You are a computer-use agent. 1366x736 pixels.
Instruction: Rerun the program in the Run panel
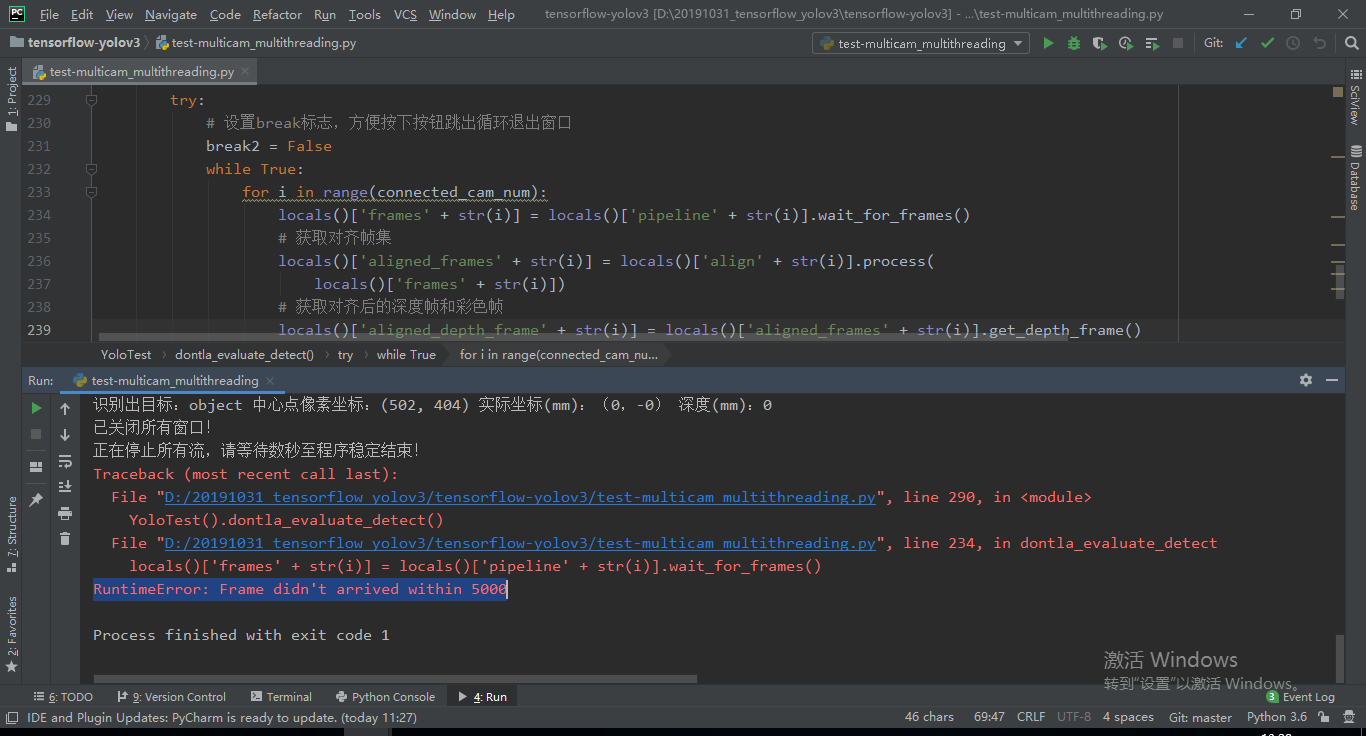(x=35, y=408)
